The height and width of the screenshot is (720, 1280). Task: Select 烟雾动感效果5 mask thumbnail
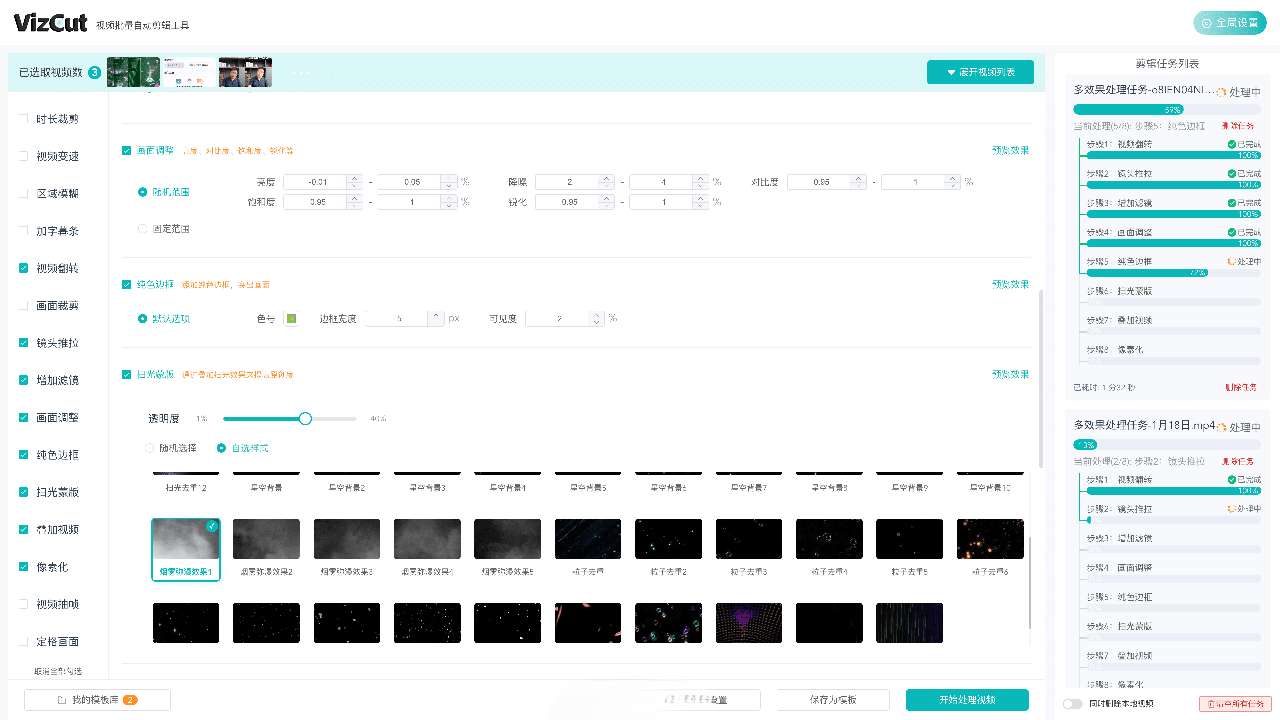(508, 539)
